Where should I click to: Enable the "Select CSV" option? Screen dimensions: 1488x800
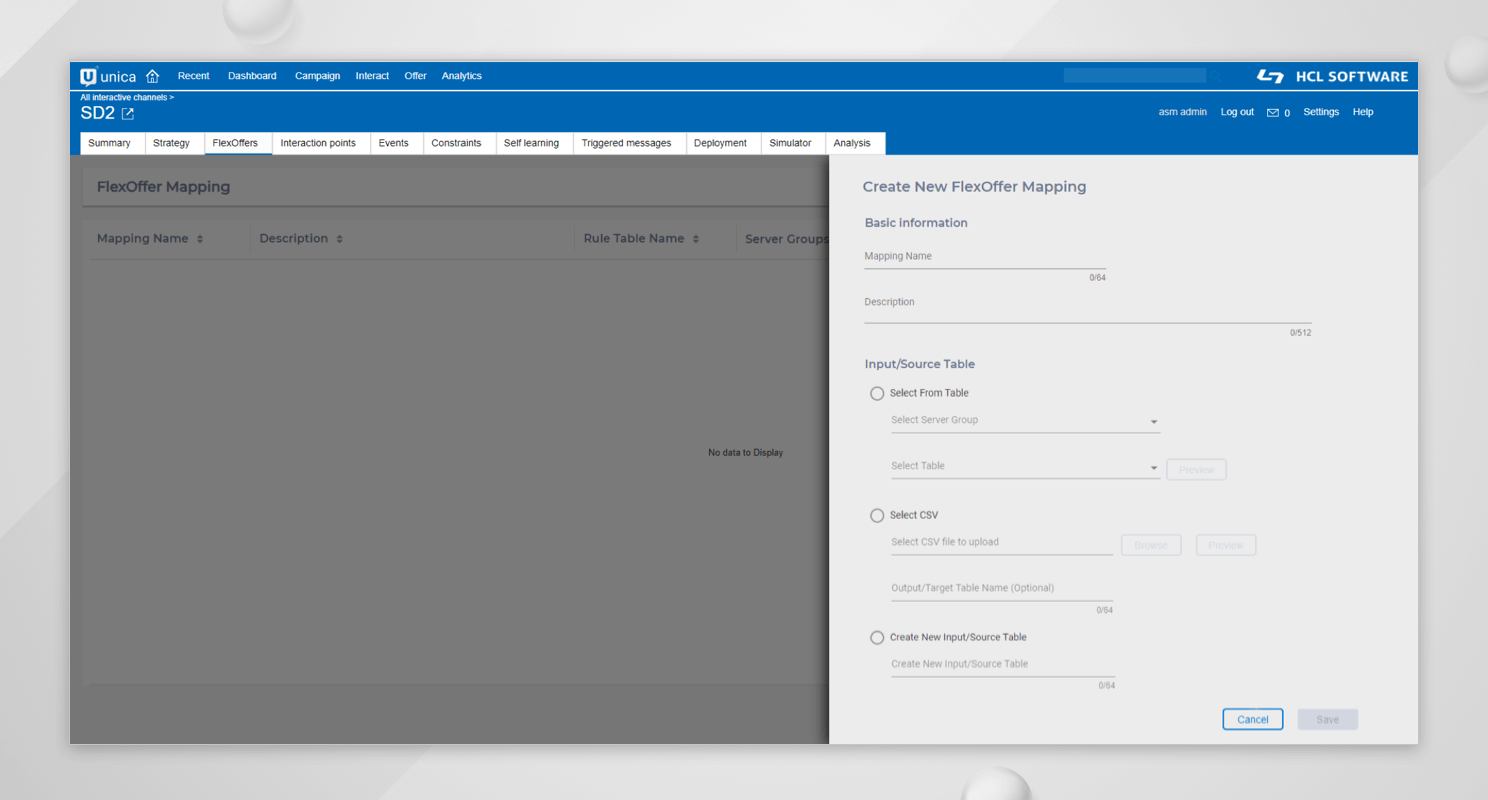click(877, 515)
